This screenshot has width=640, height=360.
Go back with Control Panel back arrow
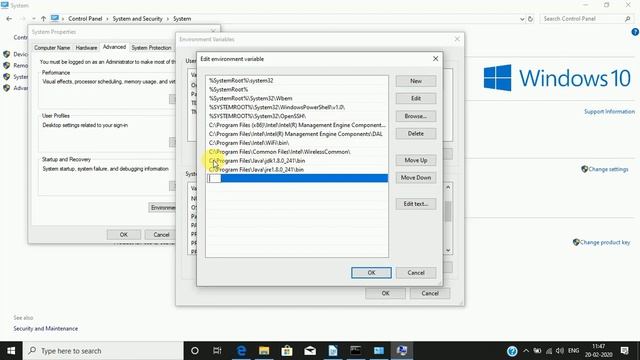tap(9, 19)
